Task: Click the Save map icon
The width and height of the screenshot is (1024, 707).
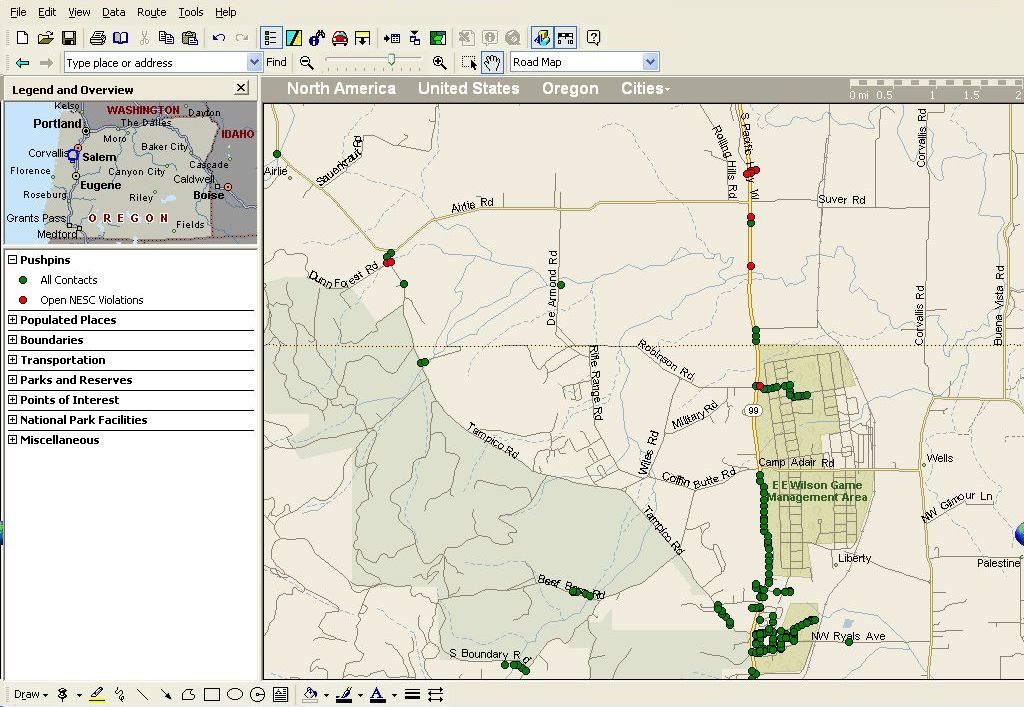Action: click(x=69, y=38)
